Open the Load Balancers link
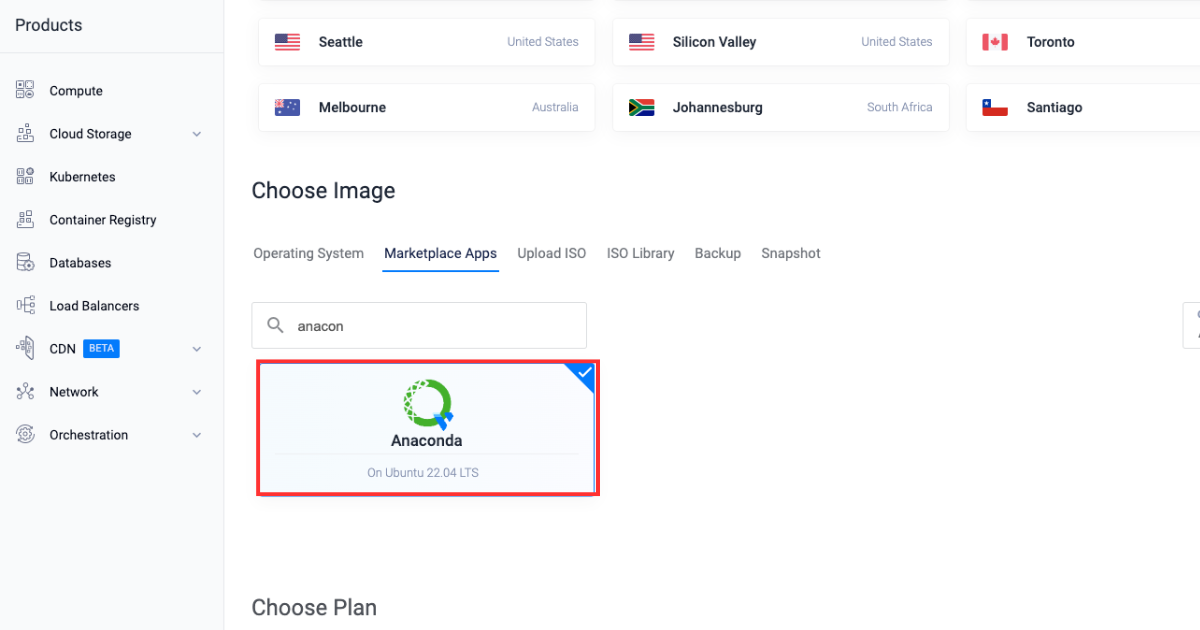The image size is (1200, 630). coord(94,306)
